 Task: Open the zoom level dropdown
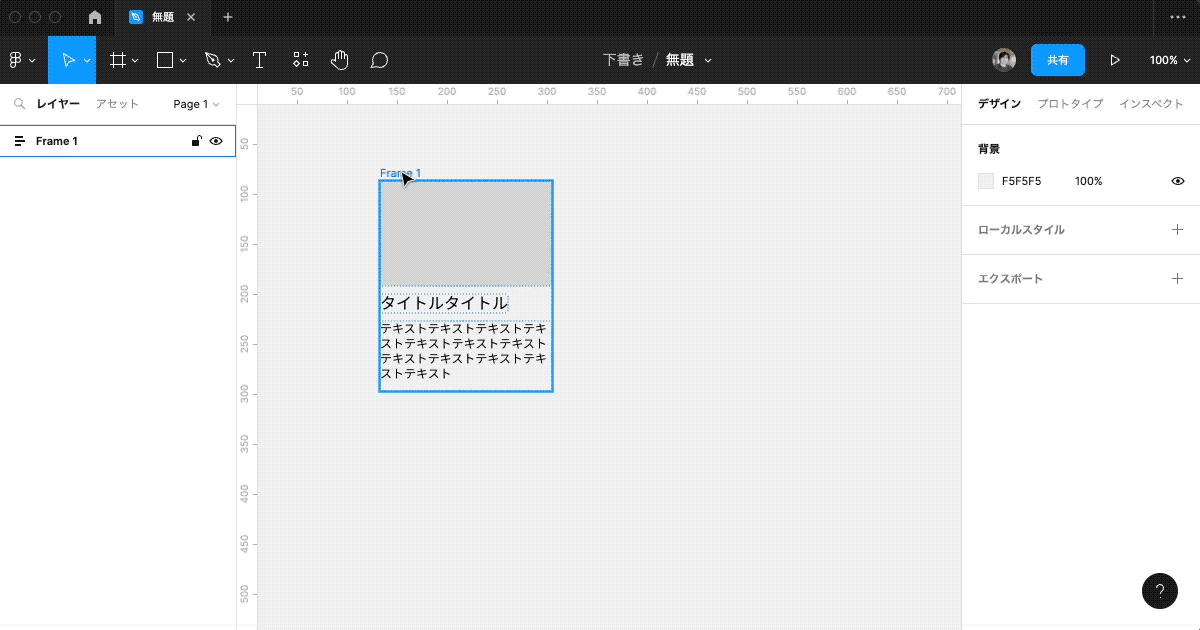point(1168,59)
